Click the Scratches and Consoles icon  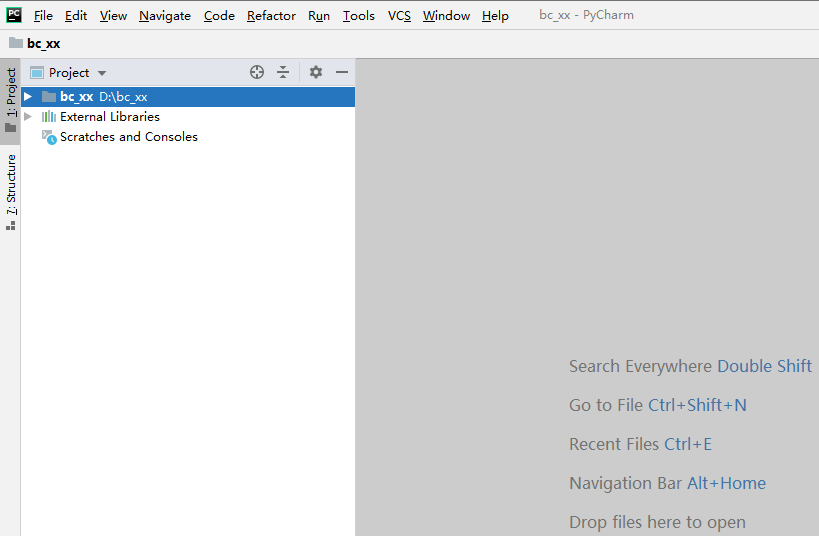click(48, 137)
